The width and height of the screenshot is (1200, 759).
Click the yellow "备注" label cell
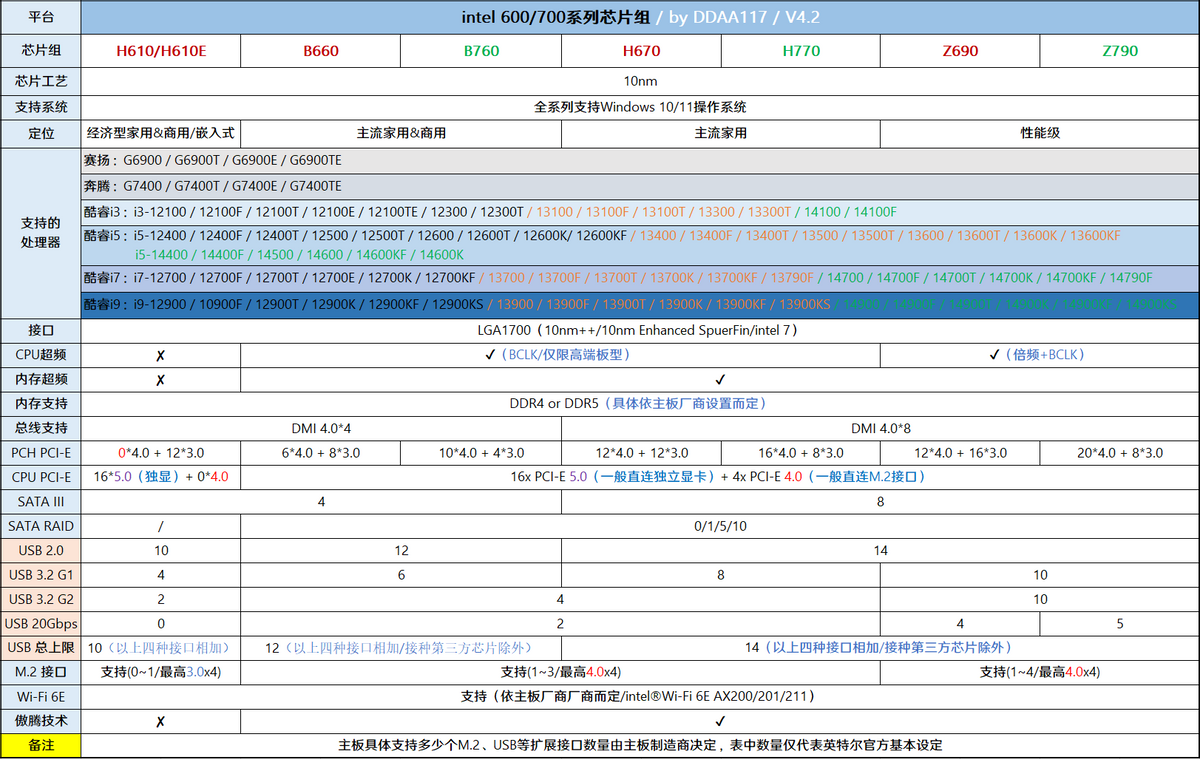pyautogui.click(x=41, y=745)
